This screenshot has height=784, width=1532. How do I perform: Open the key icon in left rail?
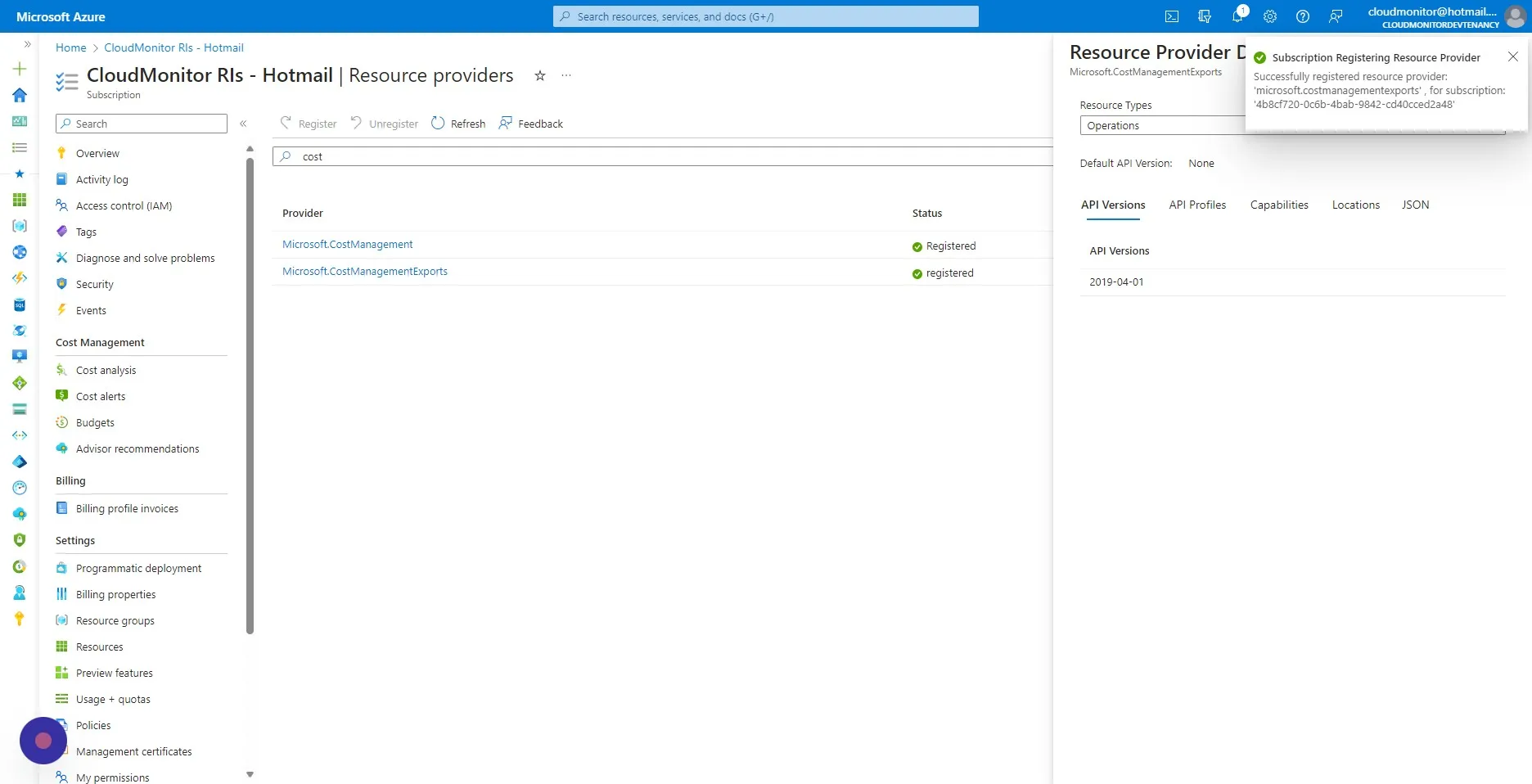(20, 619)
